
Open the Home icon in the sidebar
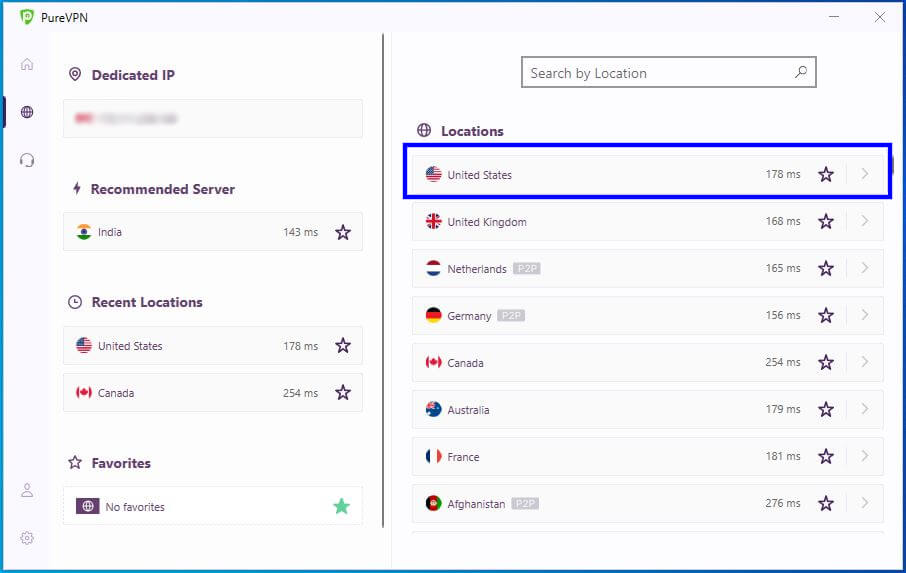pos(27,64)
